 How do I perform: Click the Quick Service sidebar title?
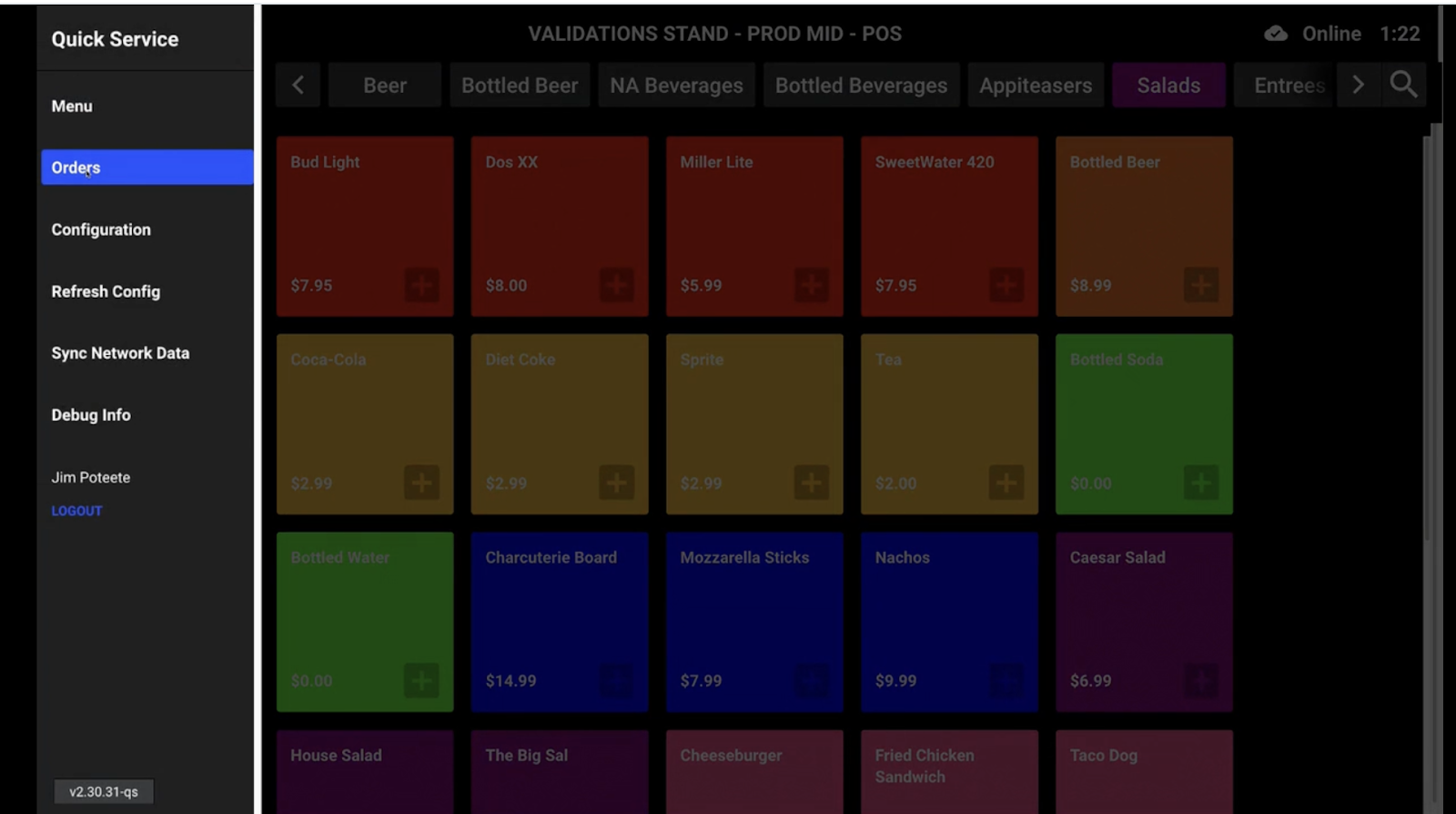point(115,39)
